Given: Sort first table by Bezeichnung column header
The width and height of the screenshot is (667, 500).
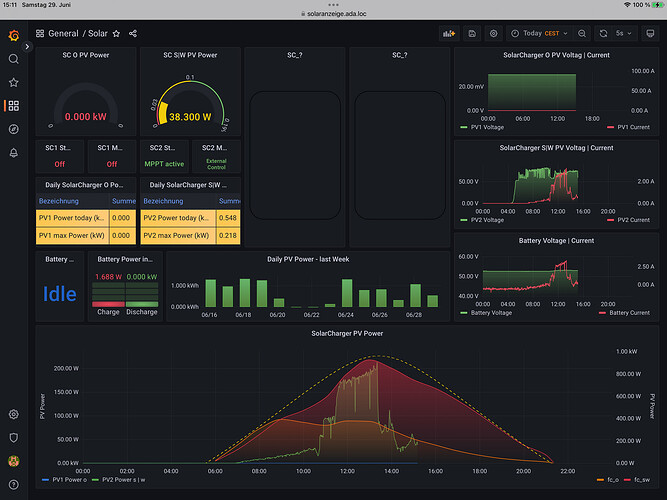Looking at the screenshot, I should click(59, 201).
